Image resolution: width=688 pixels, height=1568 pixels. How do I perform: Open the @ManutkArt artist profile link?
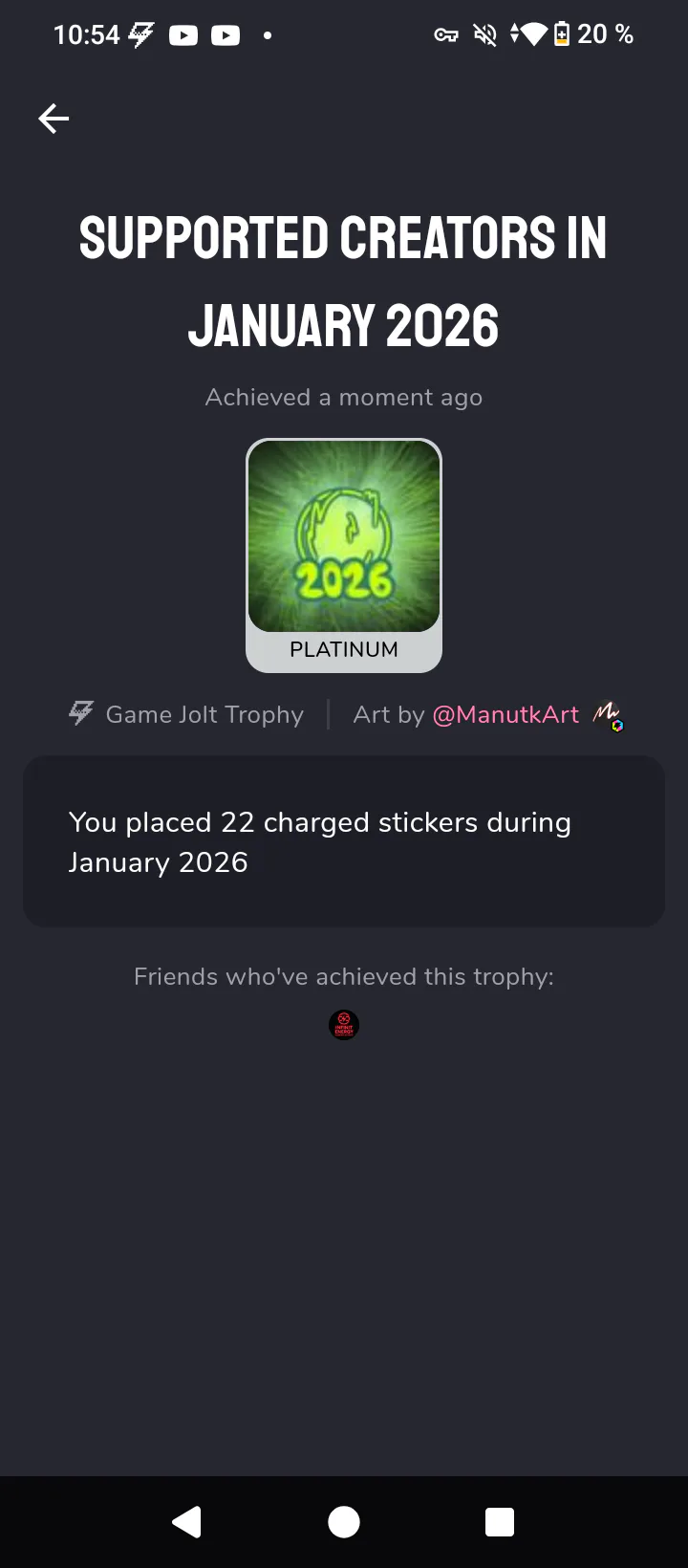coord(505,714)
